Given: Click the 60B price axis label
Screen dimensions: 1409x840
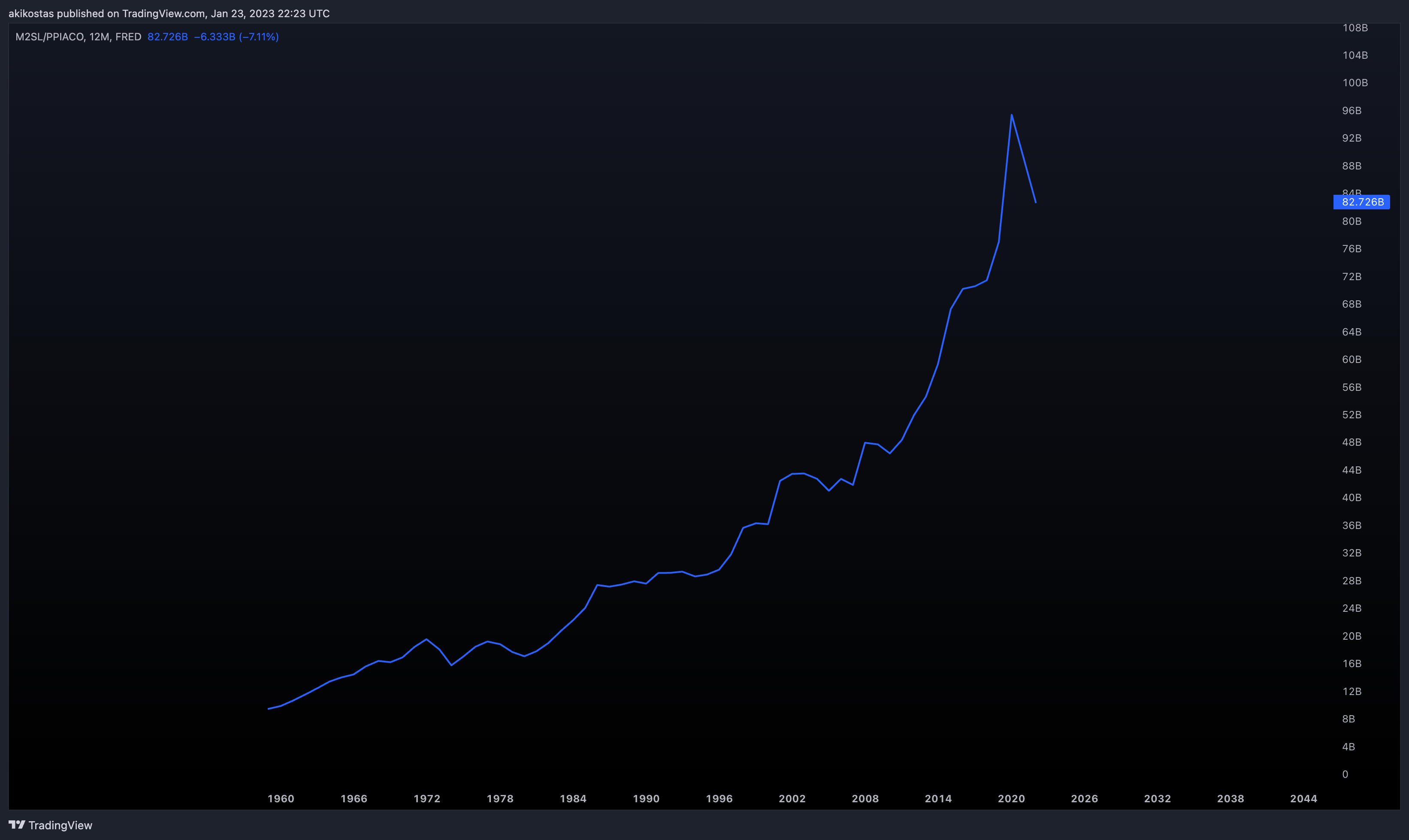Looking at the screenshot, I should [x=1351, y=360].
